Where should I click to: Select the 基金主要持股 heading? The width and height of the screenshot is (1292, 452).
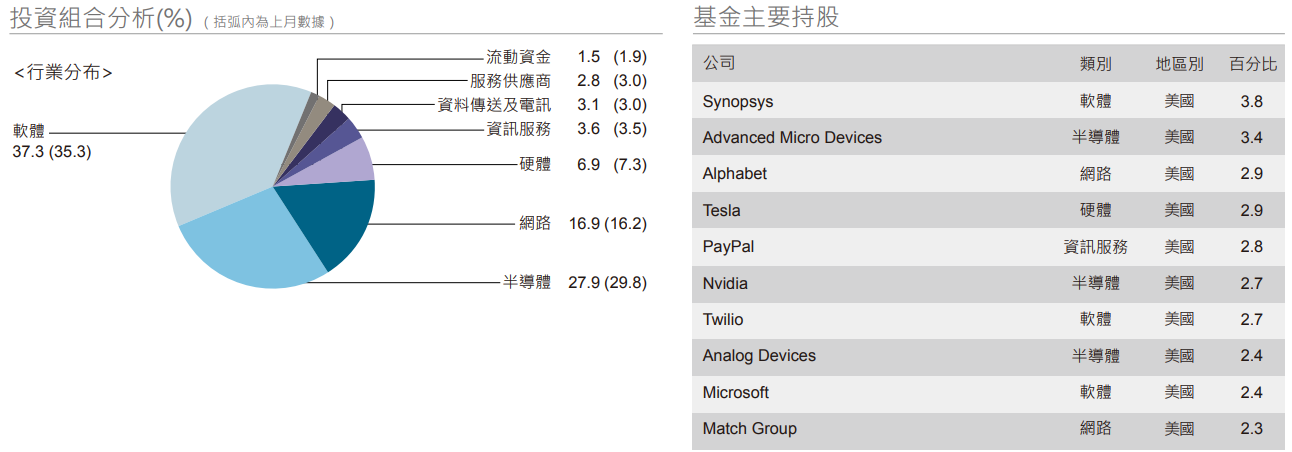click(765, 17)
